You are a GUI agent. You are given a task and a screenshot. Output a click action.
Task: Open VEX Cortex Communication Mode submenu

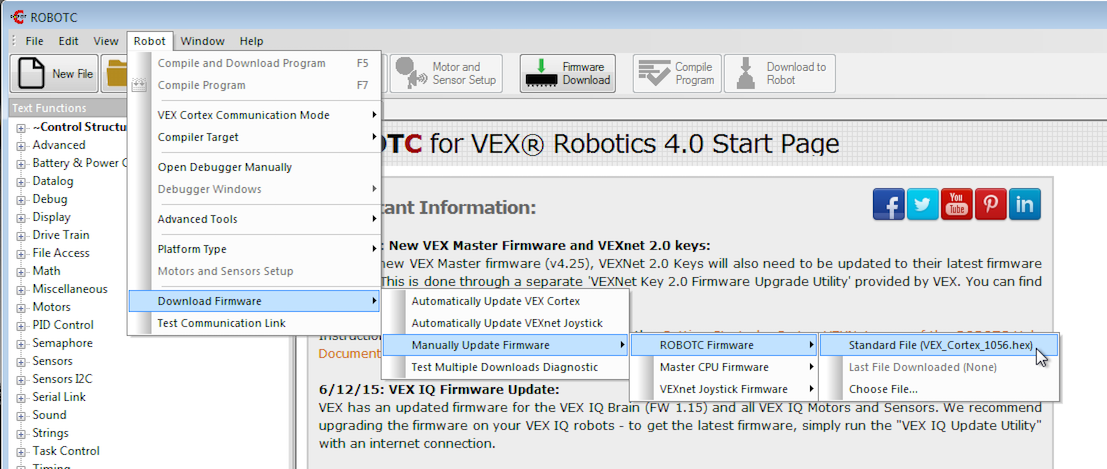(254, 115)
